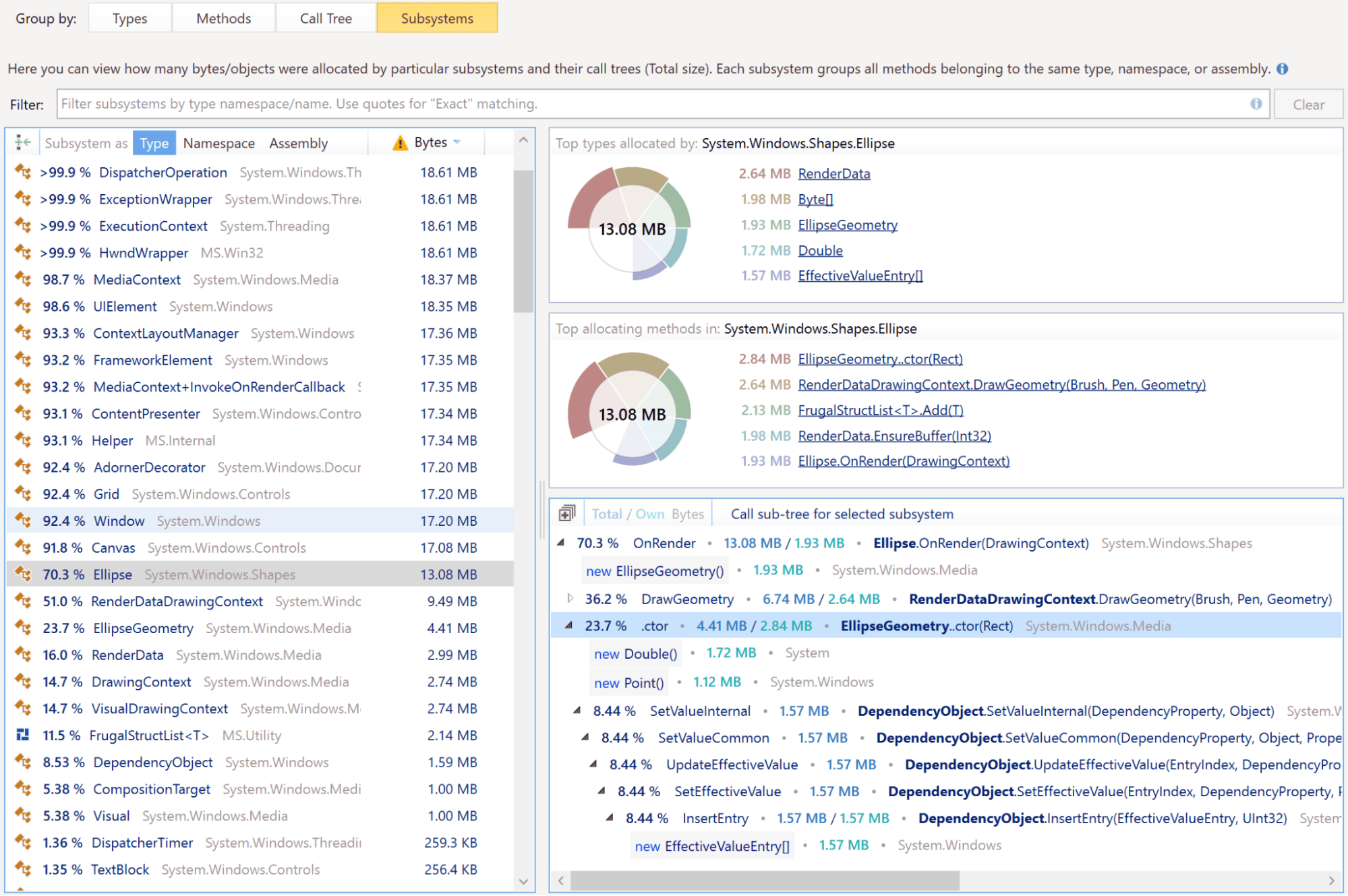
Task: Toggle Own bytes display in sub-tree
Action: [649, 514]
